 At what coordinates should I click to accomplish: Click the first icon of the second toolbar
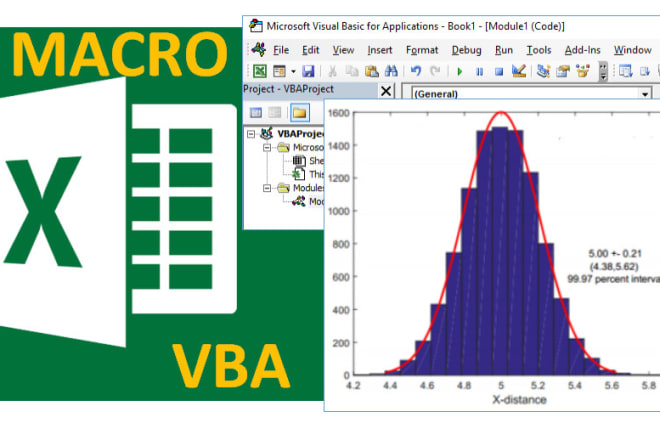[625, 71]
